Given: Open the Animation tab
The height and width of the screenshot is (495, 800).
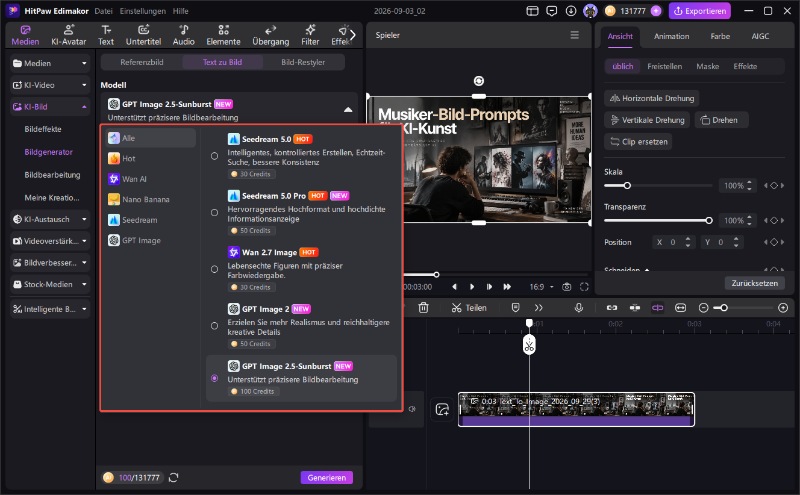Looking at the screenshot, I should click(671, 36).
